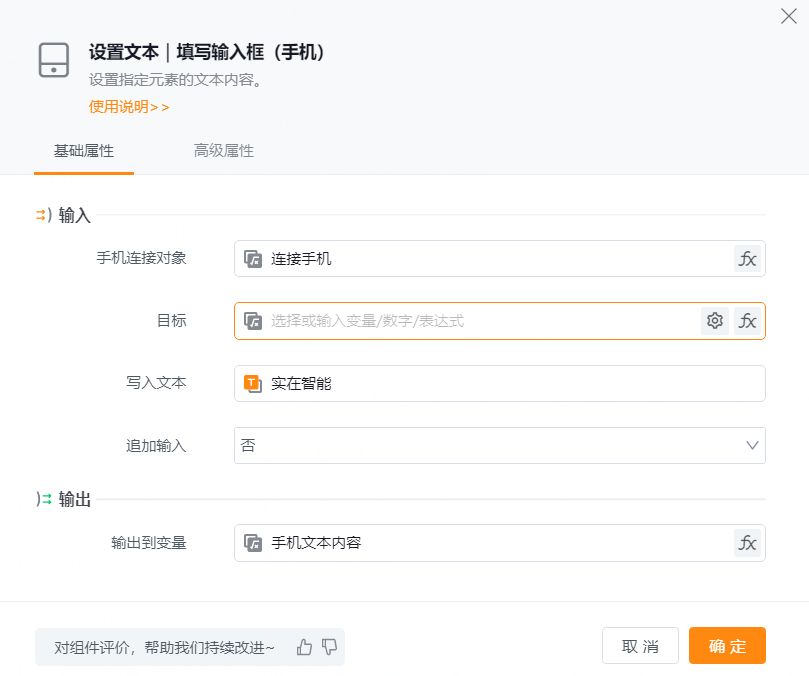This screenshot has width=809, height=676.
Task: Click fx expression icon in 目标 field
Action: [747, 321]
